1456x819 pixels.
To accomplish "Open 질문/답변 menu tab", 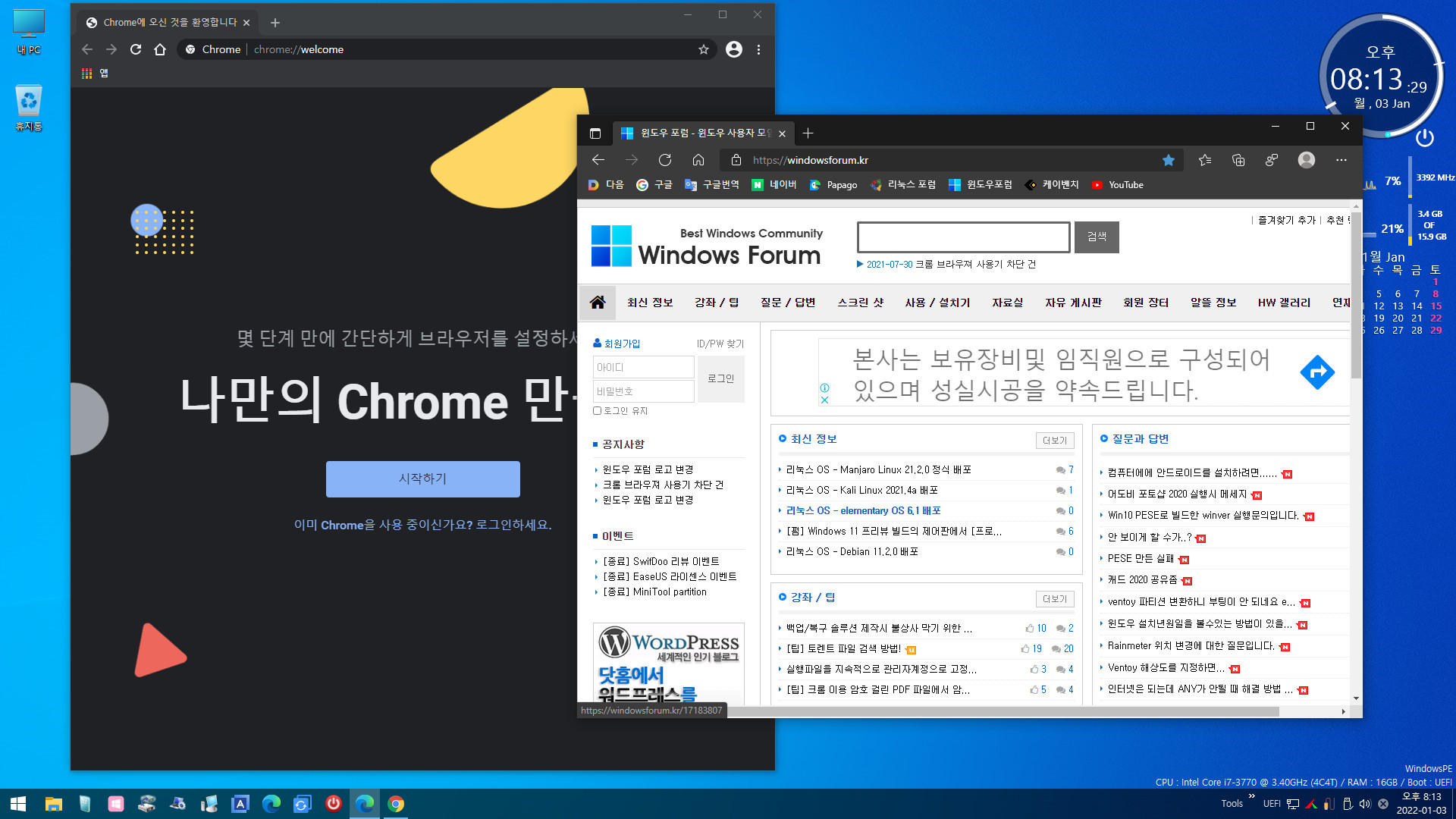I will 789,303.
